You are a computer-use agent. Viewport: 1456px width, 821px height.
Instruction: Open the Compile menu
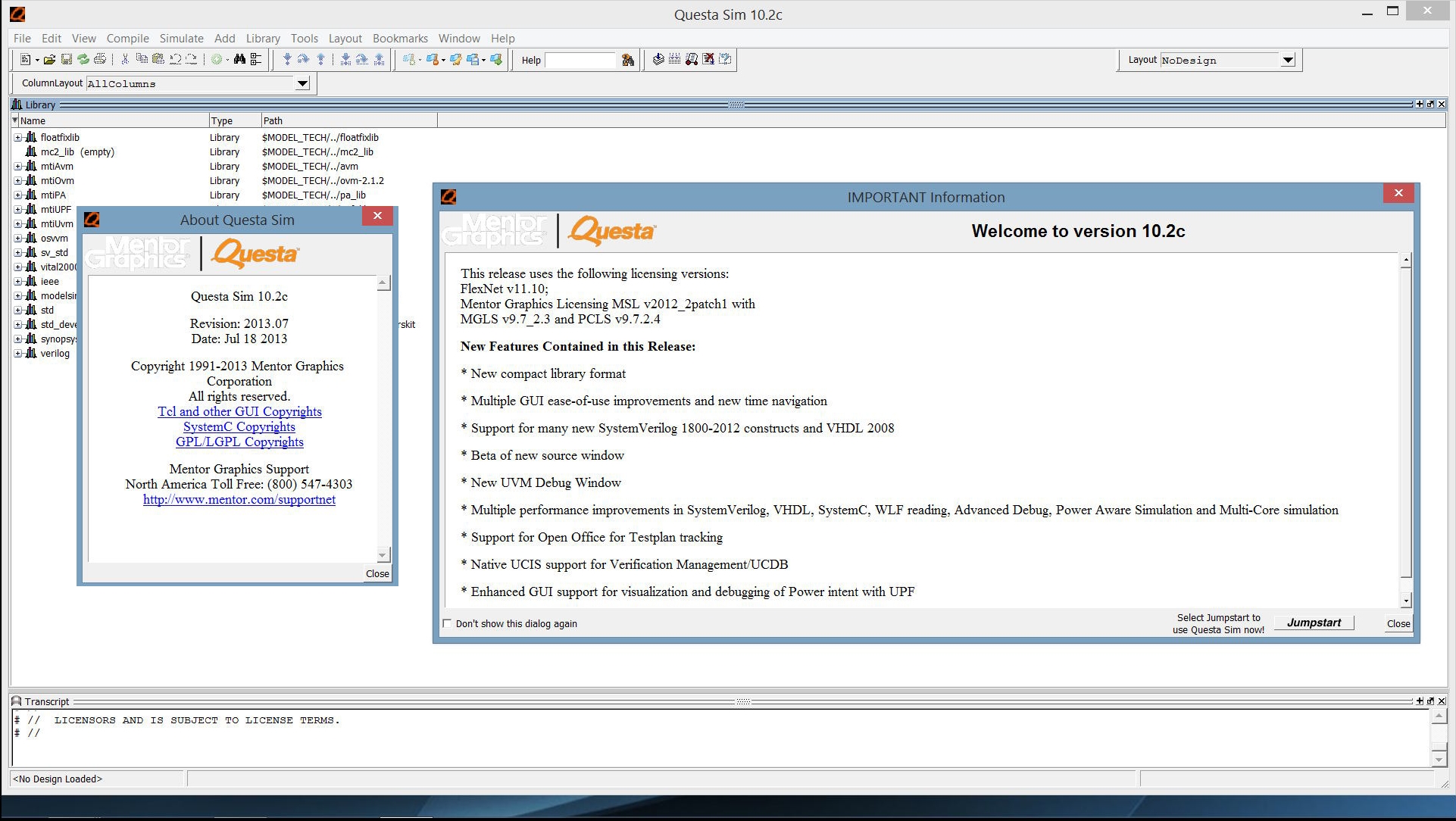click(127, 39)
